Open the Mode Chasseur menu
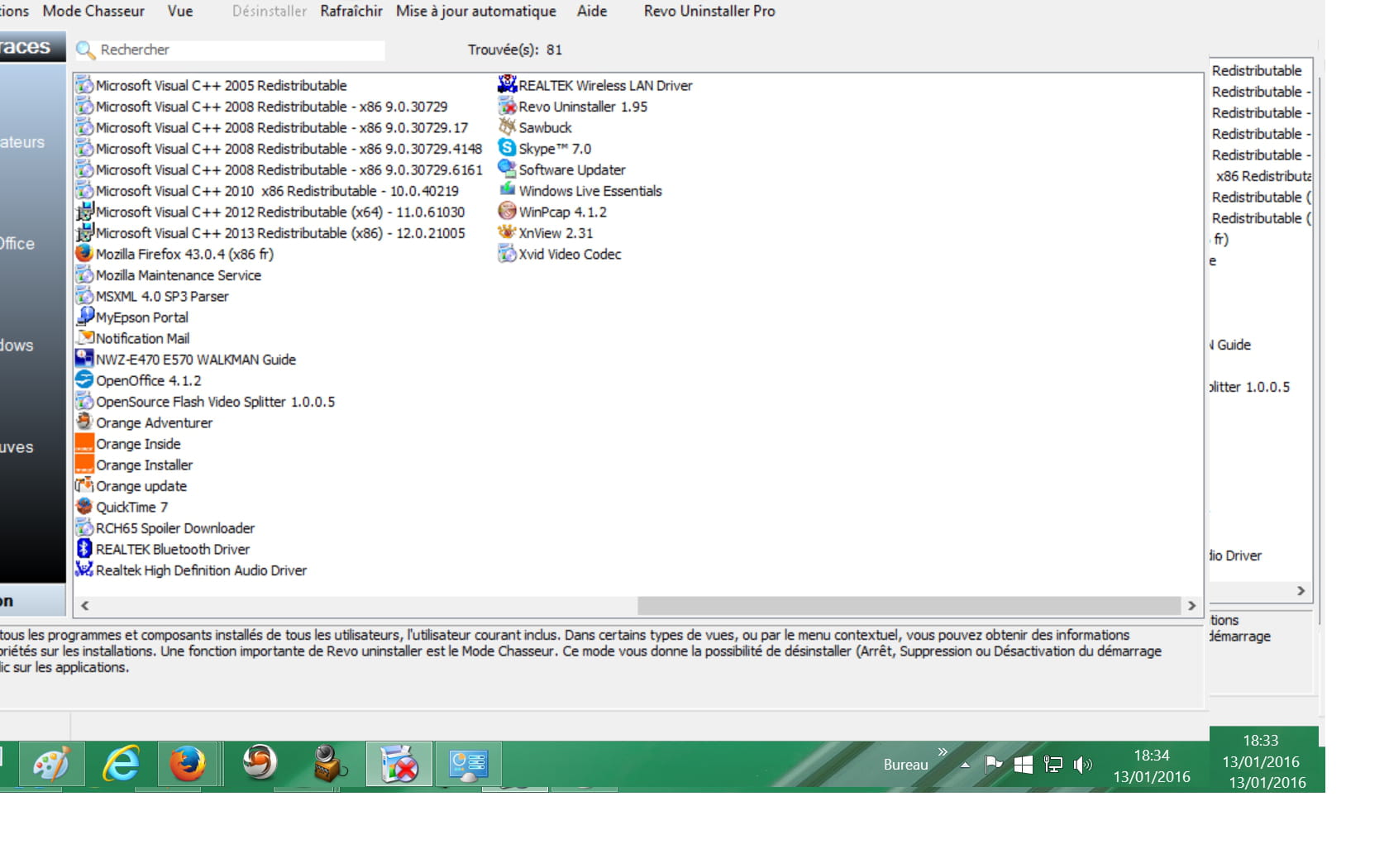1389x868 pixels. coord(93,11)
